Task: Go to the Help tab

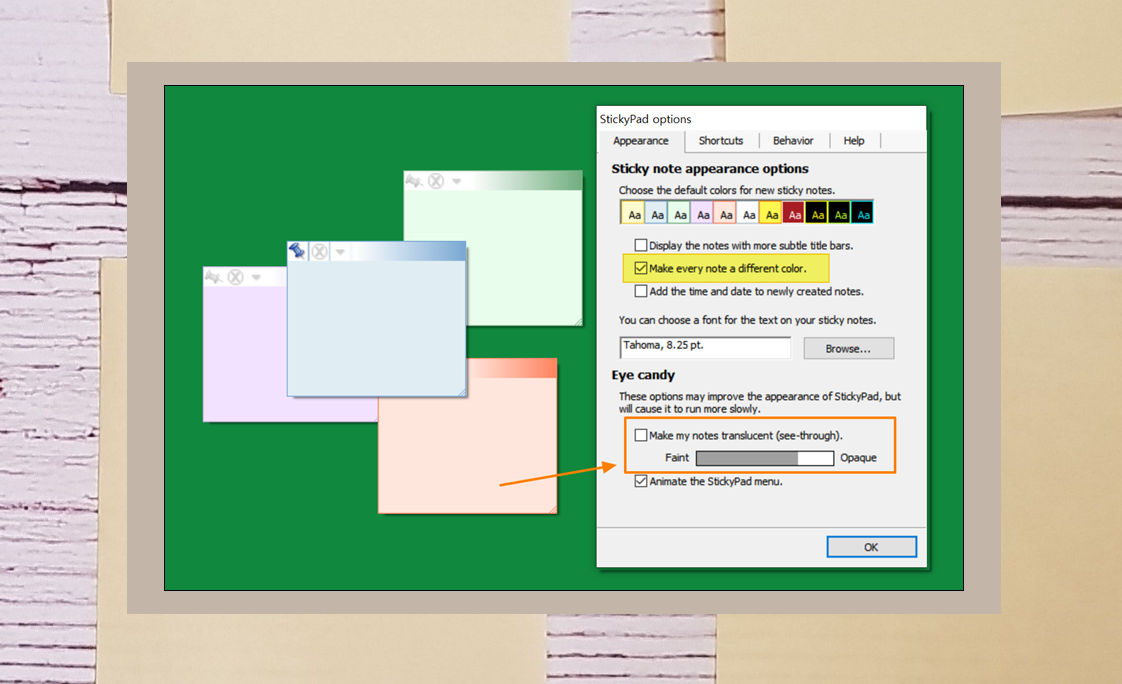Action: tap(854, 141)
